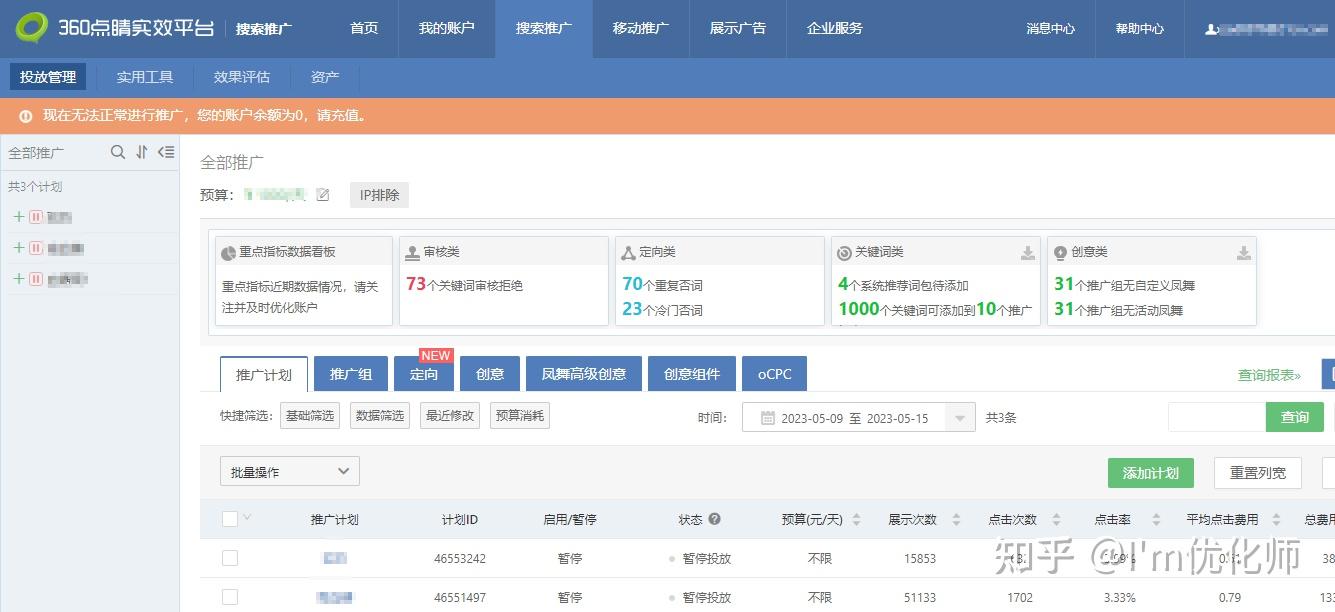
Task: Click the download icon on the 创意类 card
Action: (1243, 251)
